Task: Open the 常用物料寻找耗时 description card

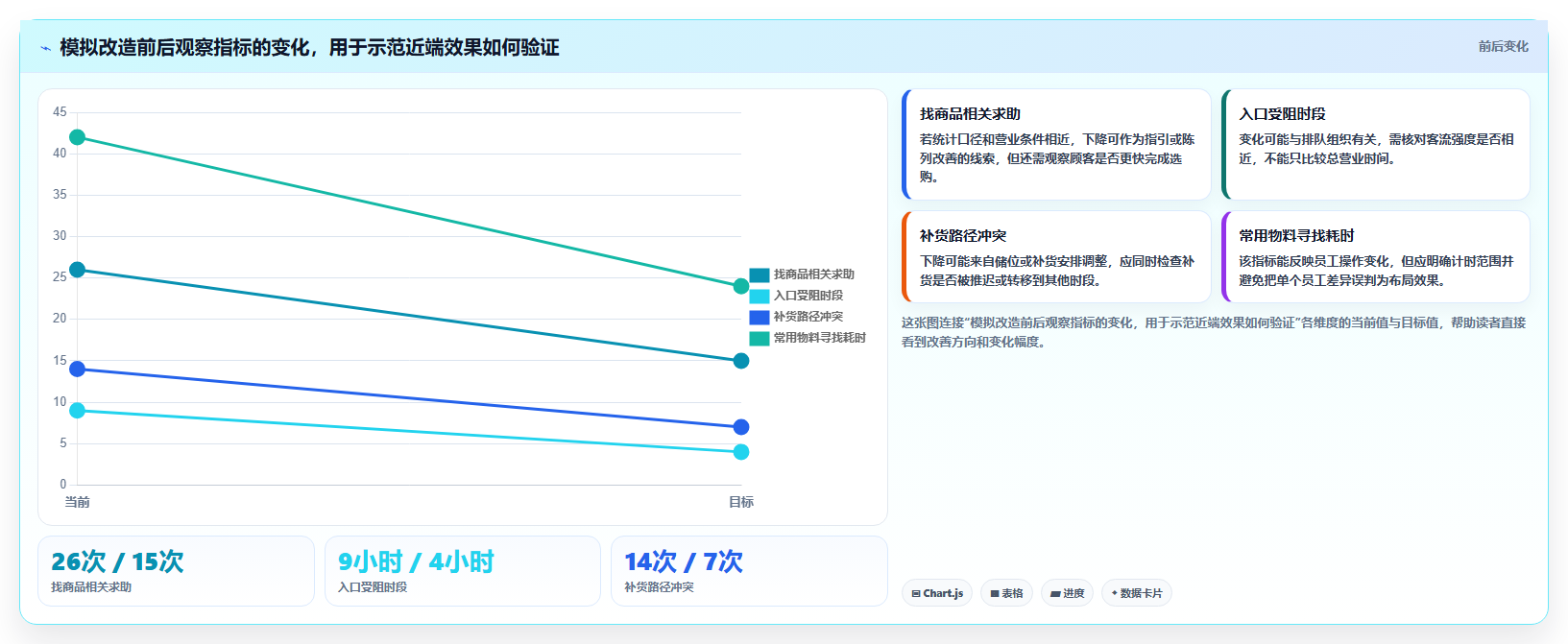Action: coord(1376,257)
